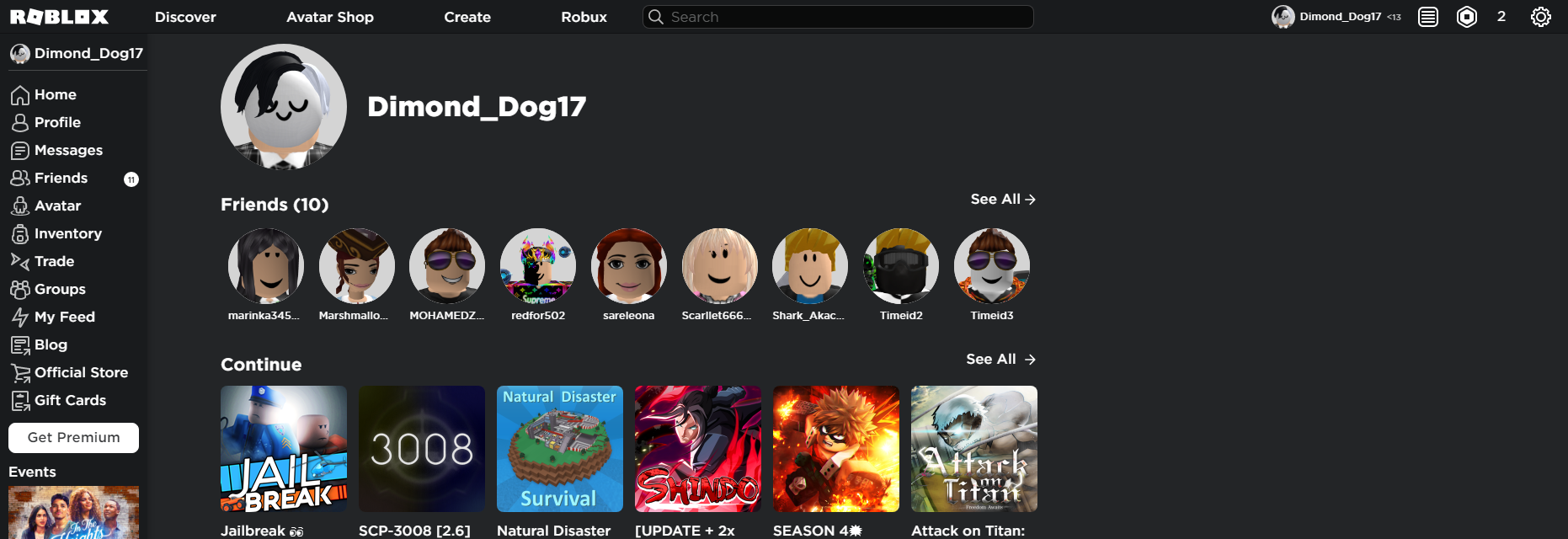Open the settings gear icon

click(x=1540, y=17)
